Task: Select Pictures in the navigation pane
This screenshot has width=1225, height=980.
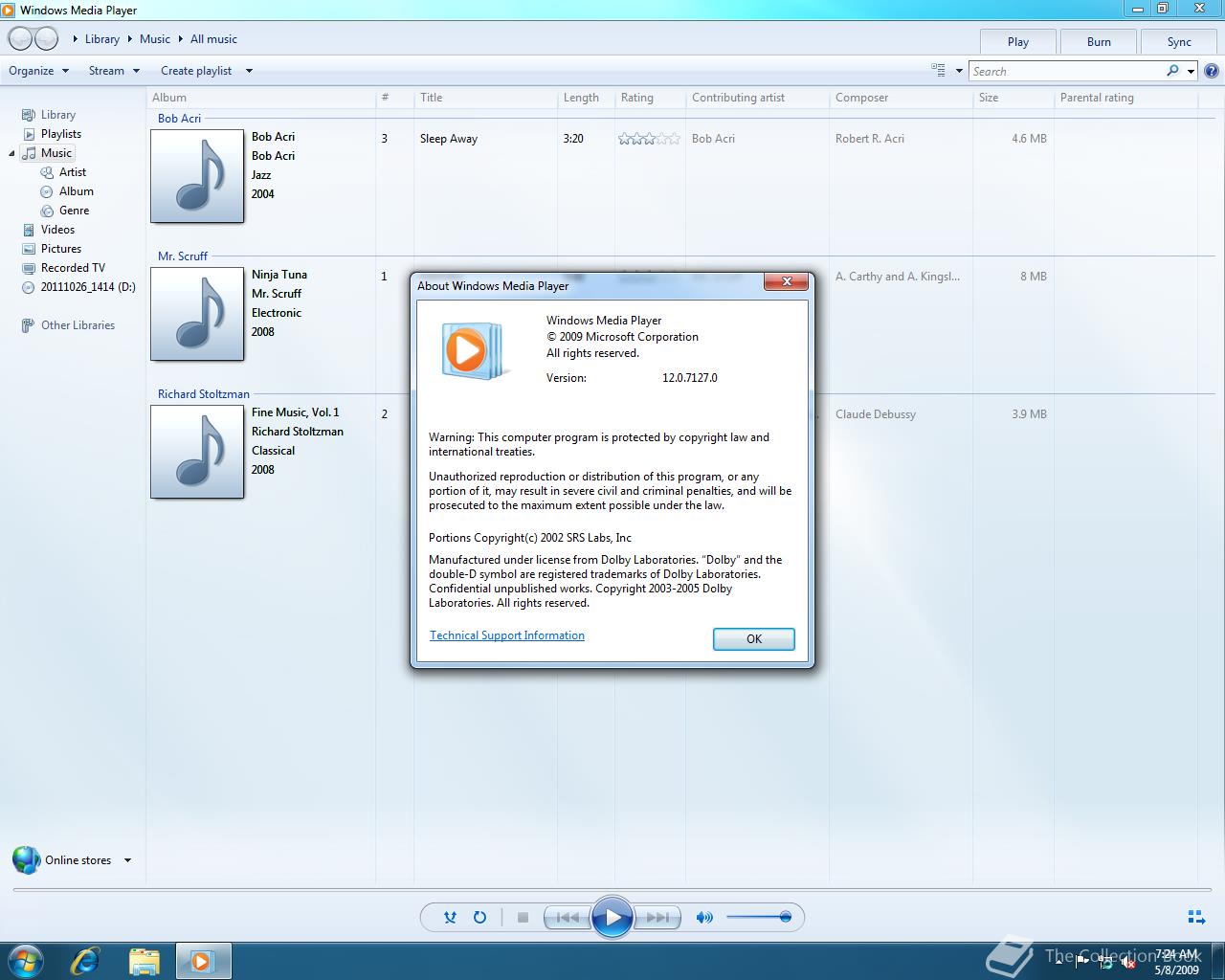Action: 60,249
